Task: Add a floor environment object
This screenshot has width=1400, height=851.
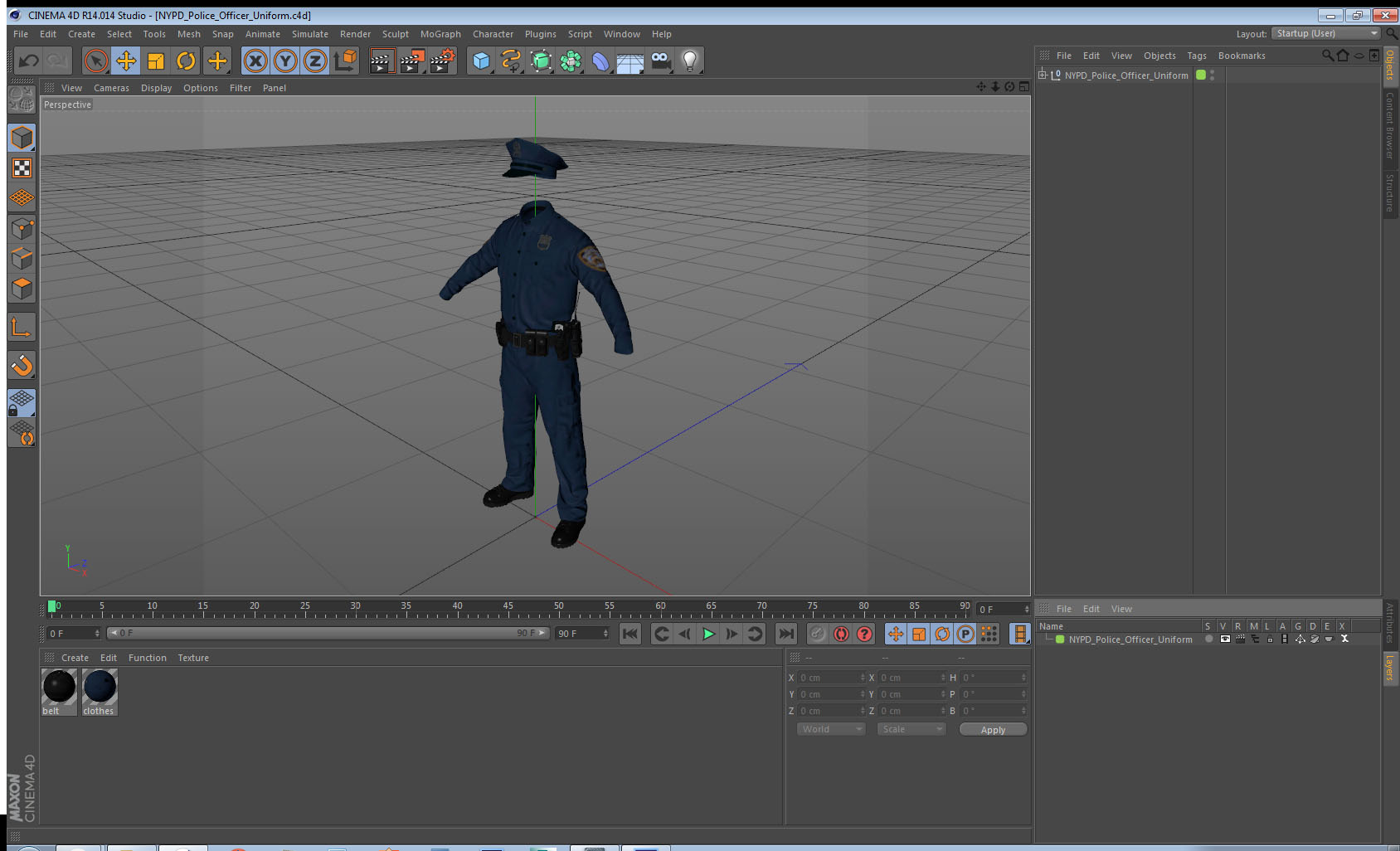Action: (x=630, y=61)
